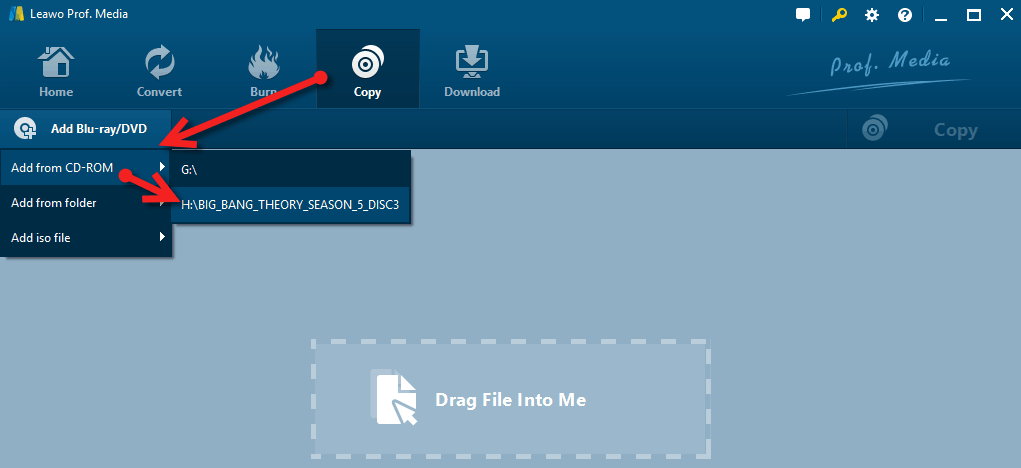Open the registration key icon
Image resolution: width=1021 pixels, height=468 pixels.
coord(839,15)
